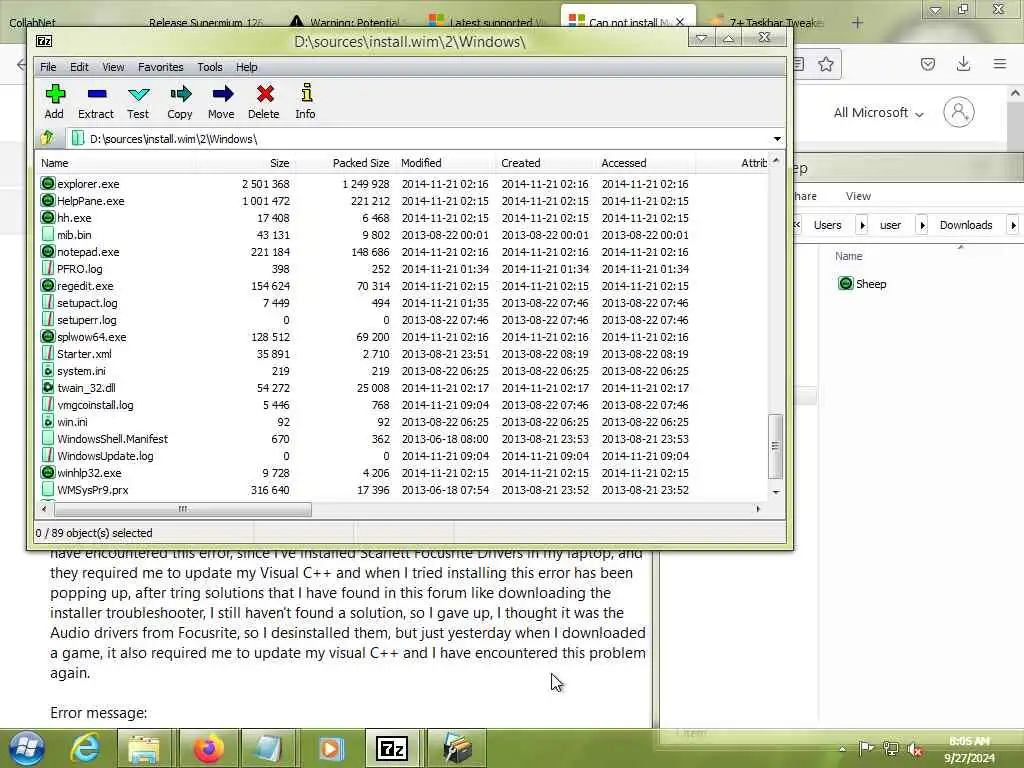Click the volume muted tray icon
This screenshot has height=768, width=1024.
(915, 749)
